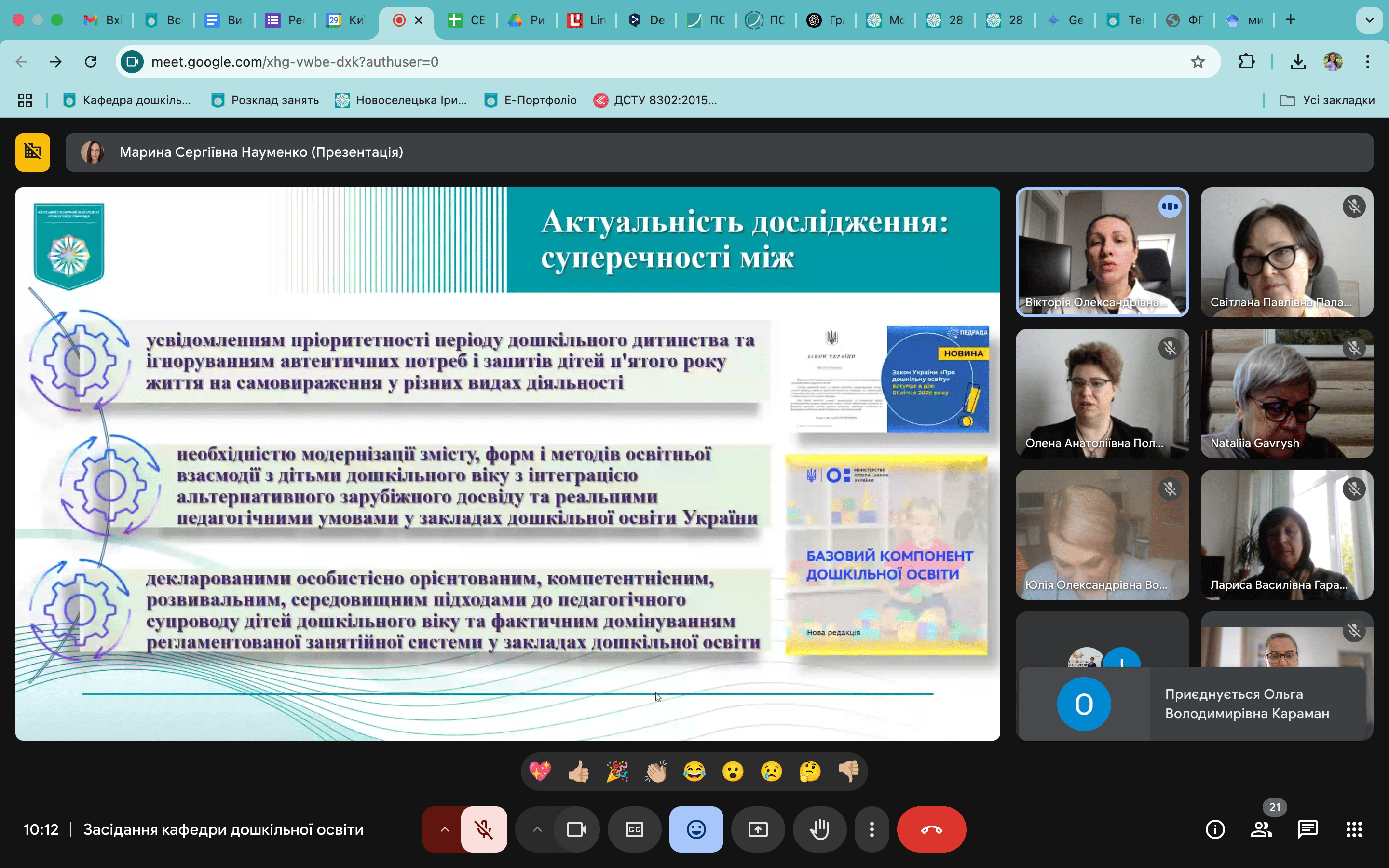Open the tab search dropdown arrow
Screen dimensions: 1389x868
click(1369, 20)
